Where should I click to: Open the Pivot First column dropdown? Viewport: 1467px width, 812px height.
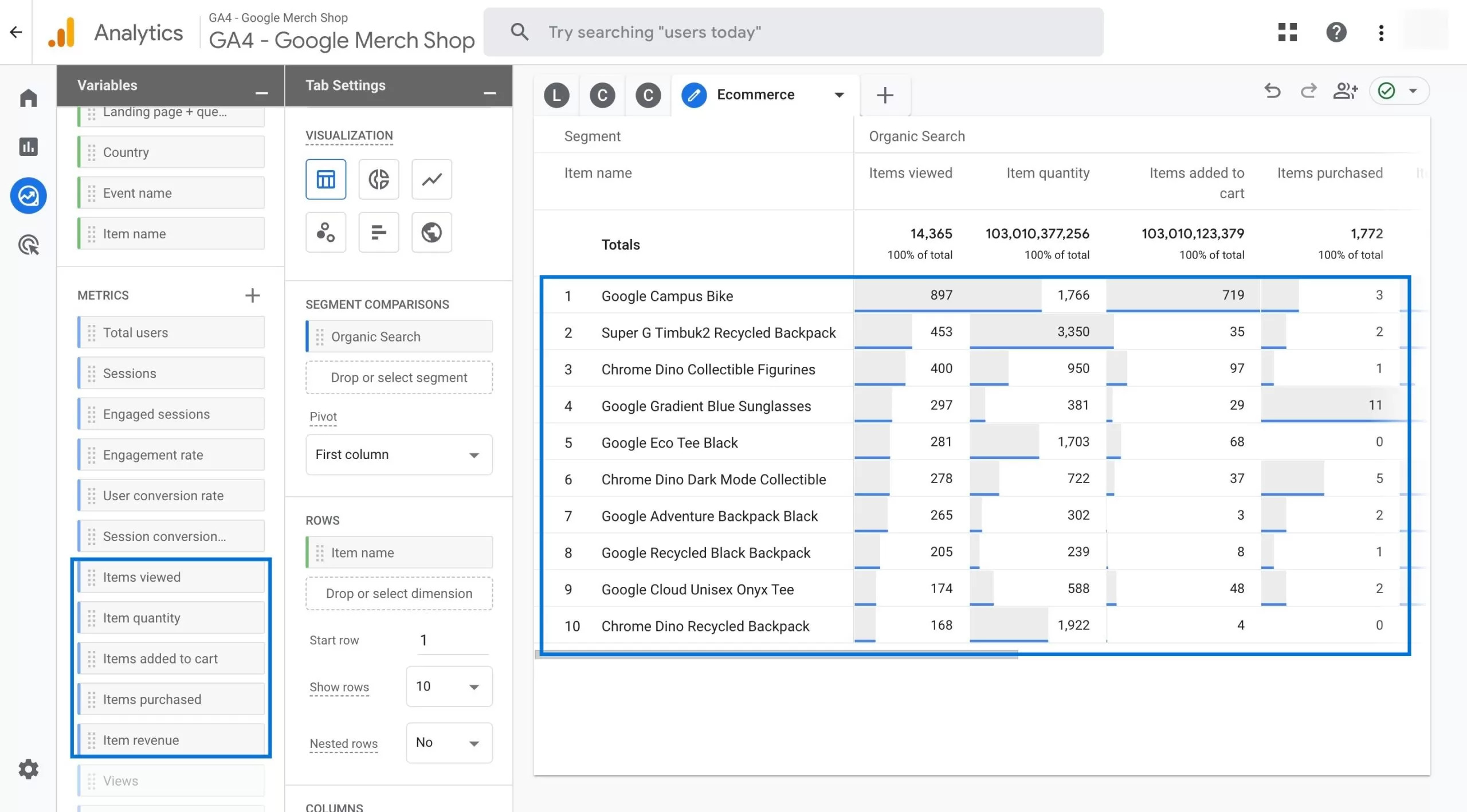(x=399, y=454)
